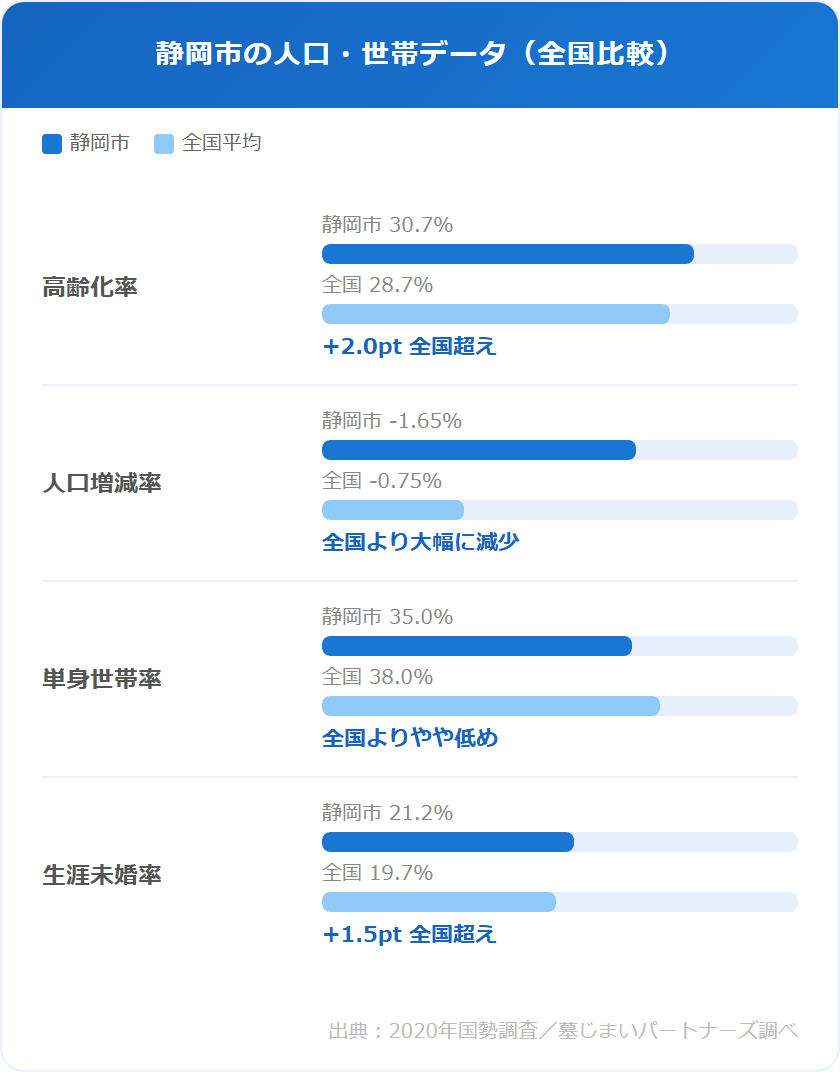840x1072 pixels.
Task: Select the 全国平均 legend label
Action: click(x=222, y=143)
